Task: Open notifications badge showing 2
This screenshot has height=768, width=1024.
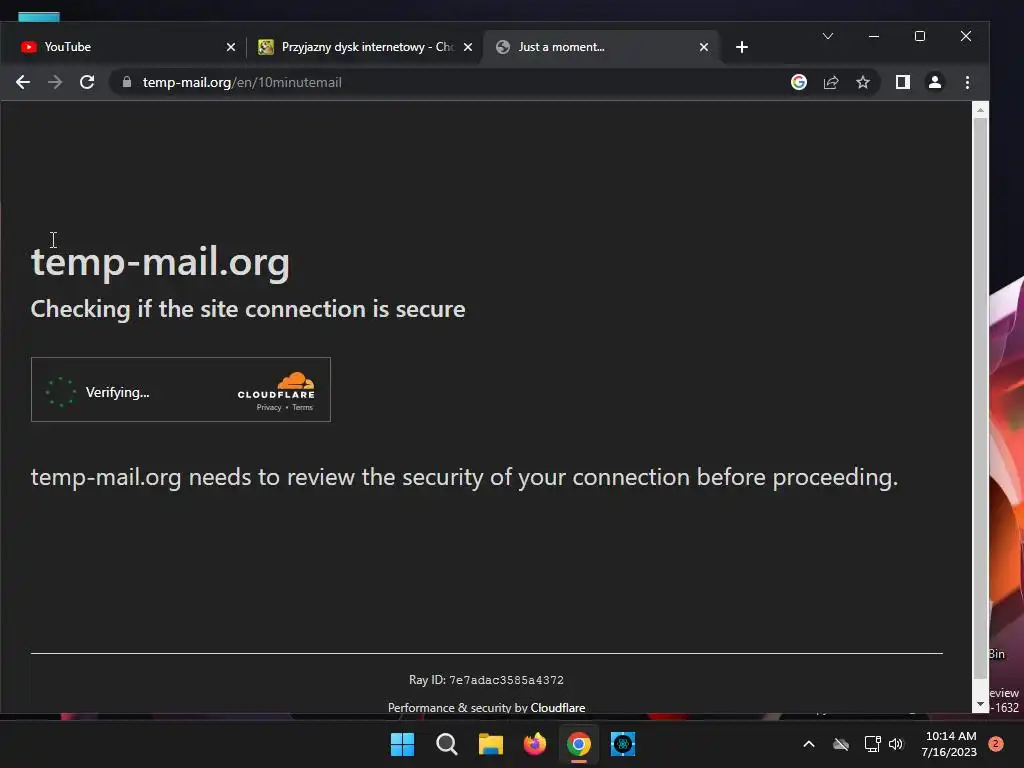Action: click(996, 744)
